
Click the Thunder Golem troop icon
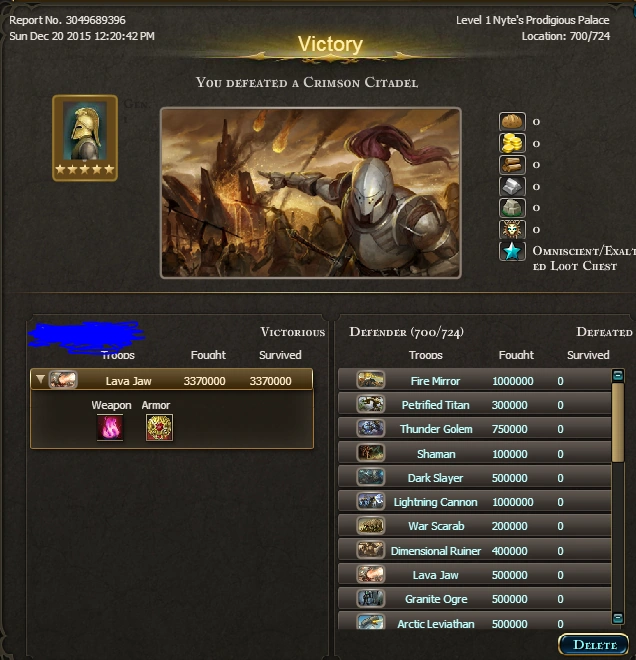click(x=370, y=428)
